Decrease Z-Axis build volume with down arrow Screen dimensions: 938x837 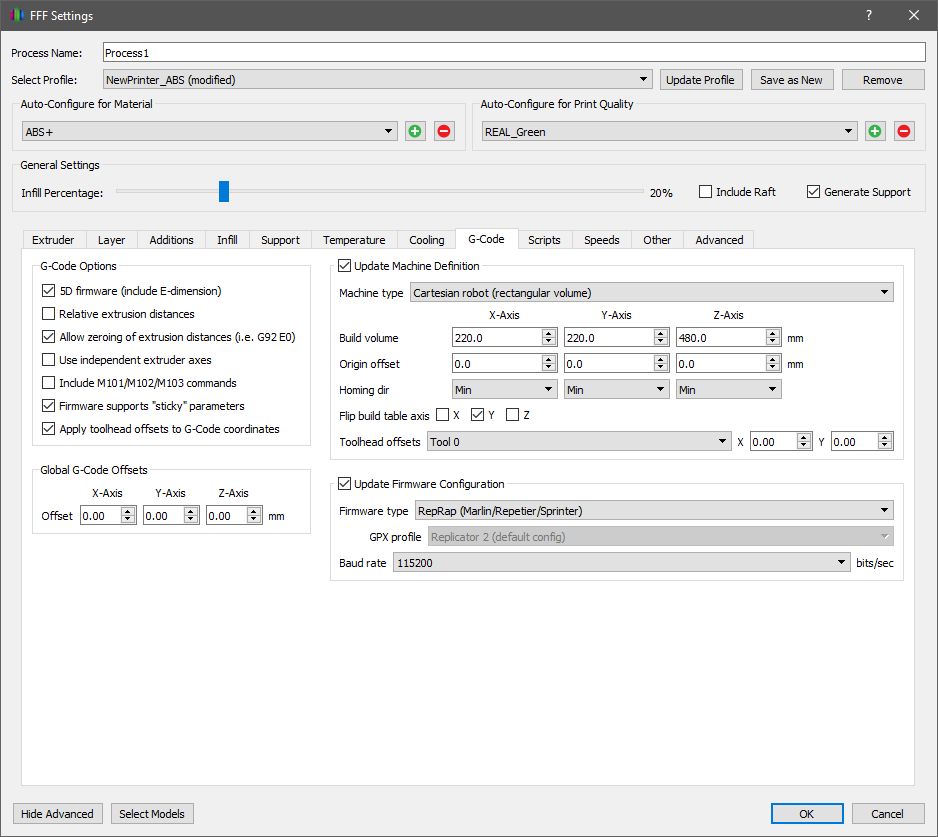pos(772,343)
